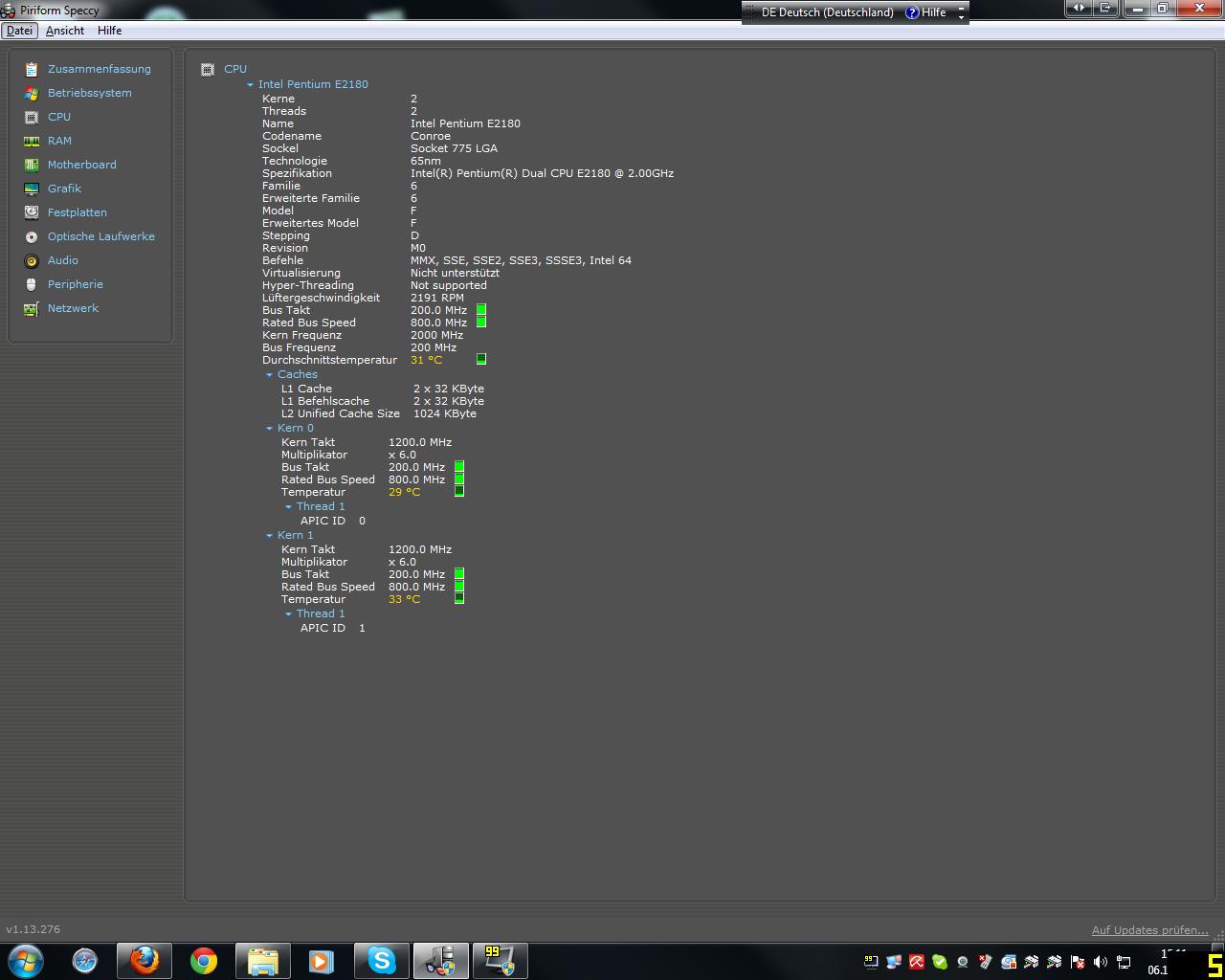Select the Audio speaker icon
The image size is (1225, 980).
(32, 260)
